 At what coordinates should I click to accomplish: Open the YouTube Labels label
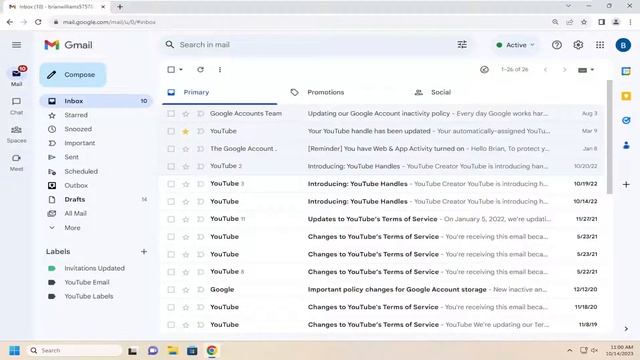89,296
